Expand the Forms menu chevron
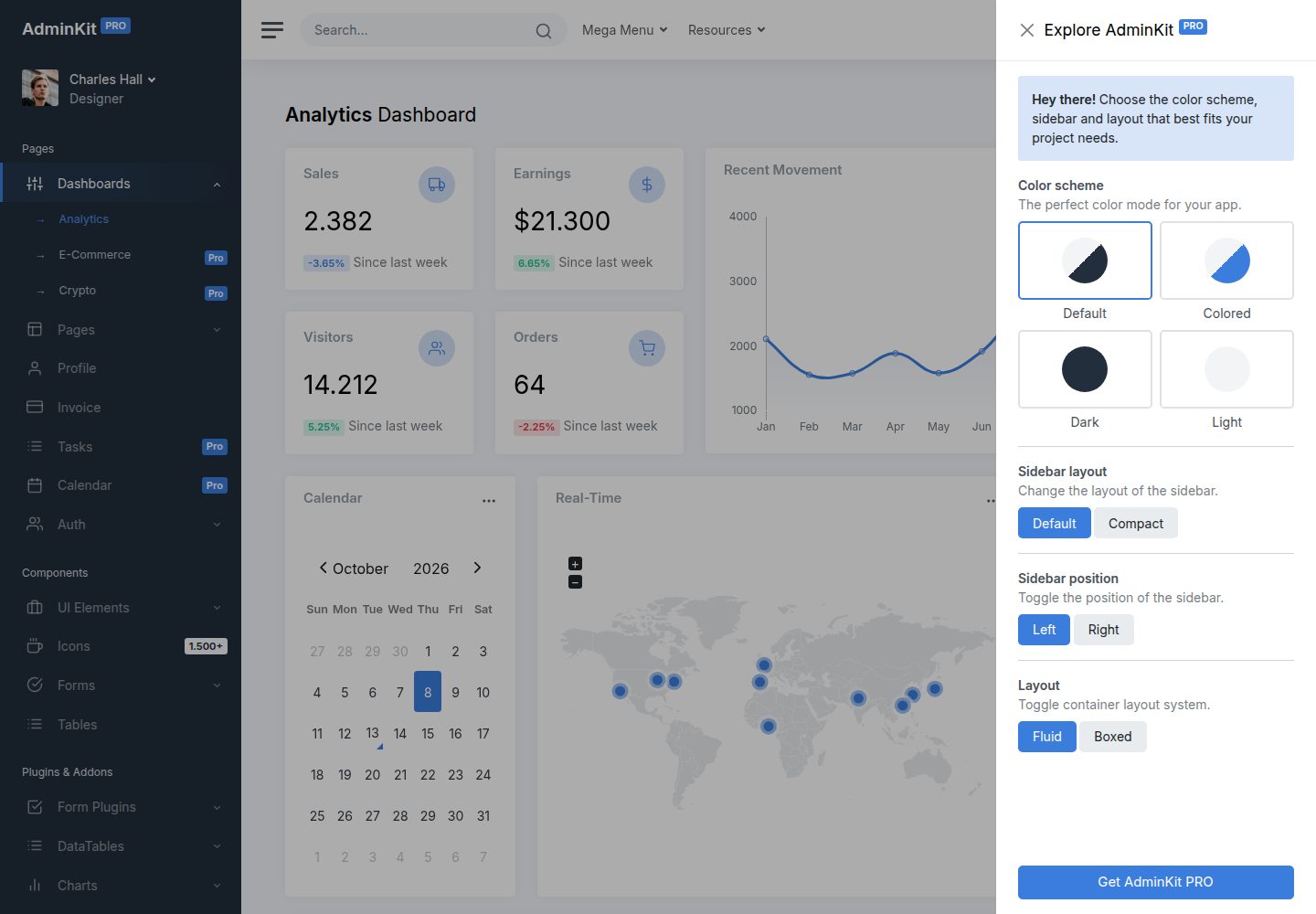 pos(217,685)
